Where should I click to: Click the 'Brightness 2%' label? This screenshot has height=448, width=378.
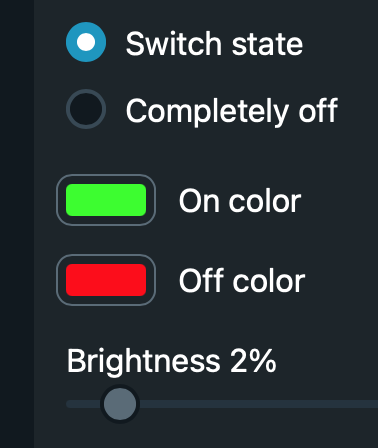tap(172, 362)
